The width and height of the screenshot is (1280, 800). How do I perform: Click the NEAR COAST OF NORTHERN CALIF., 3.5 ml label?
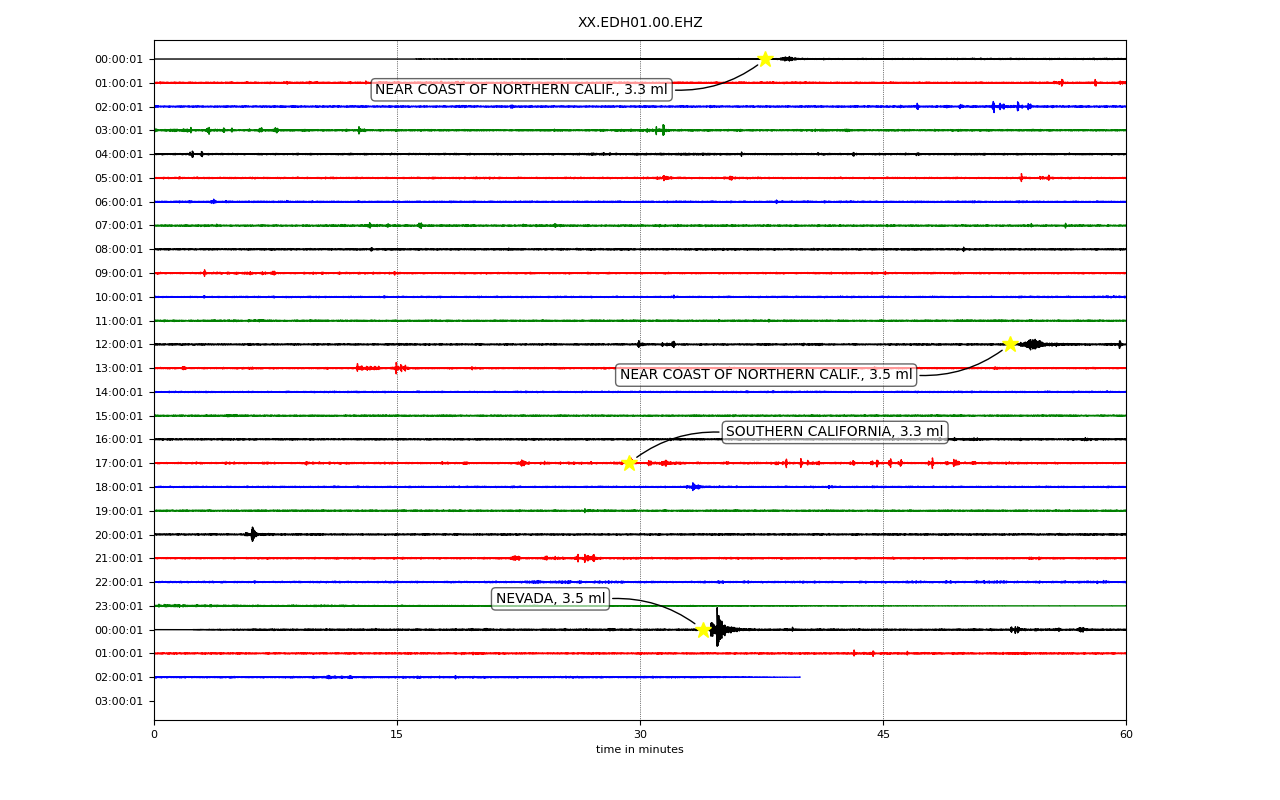click(766, 375)
